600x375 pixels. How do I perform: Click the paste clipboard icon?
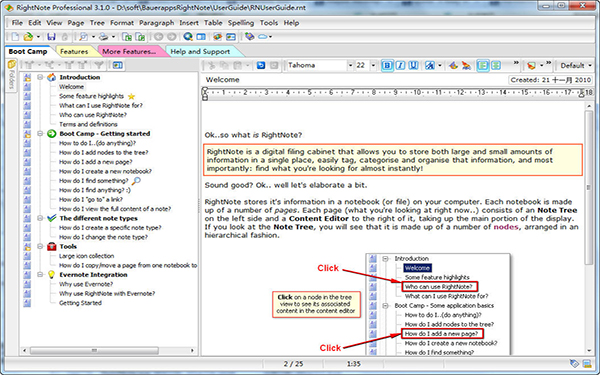pyautogui.click(x=237, y=65)
